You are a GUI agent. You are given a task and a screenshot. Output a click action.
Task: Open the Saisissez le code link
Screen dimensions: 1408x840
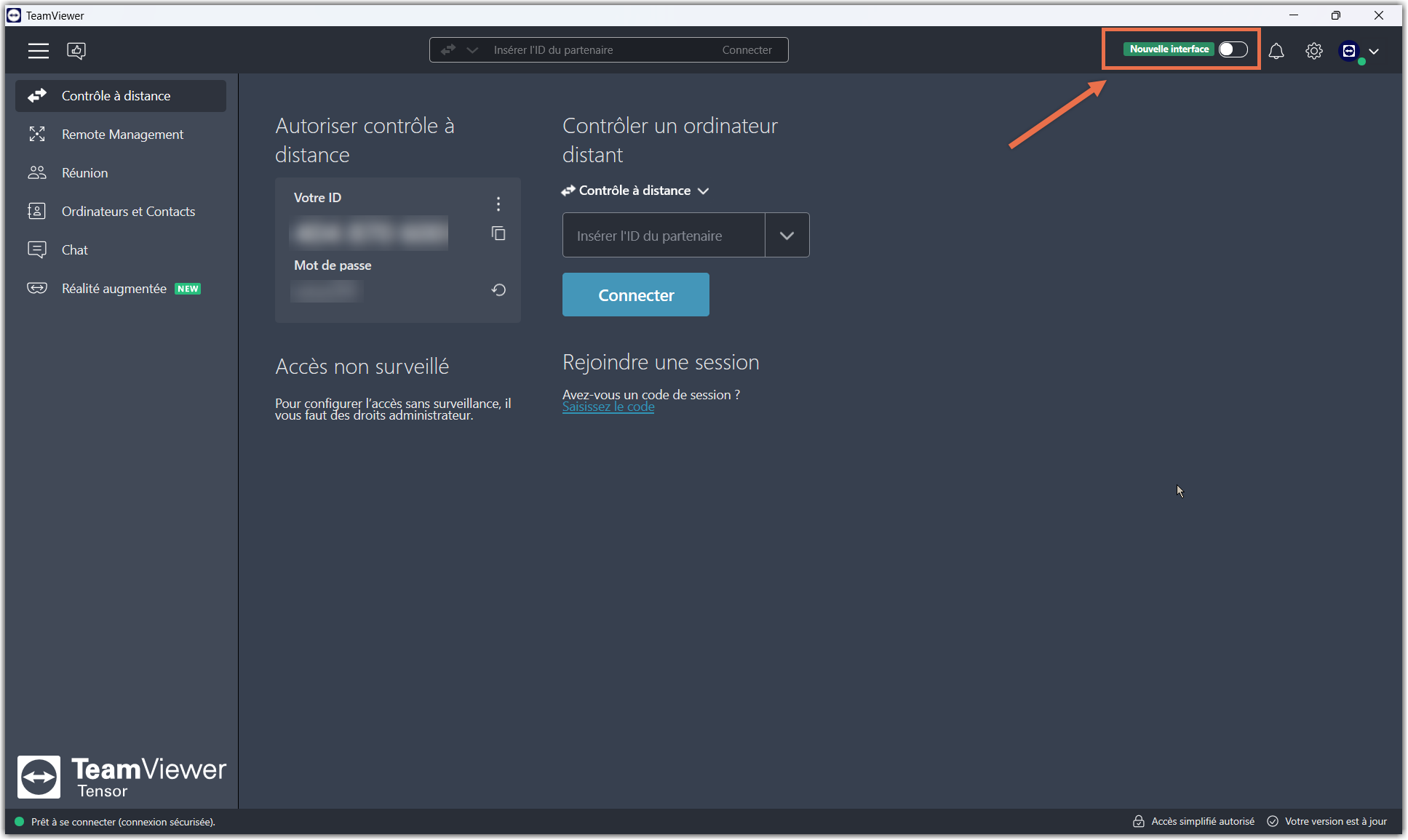pyautogui.click(x=608, y=407)
